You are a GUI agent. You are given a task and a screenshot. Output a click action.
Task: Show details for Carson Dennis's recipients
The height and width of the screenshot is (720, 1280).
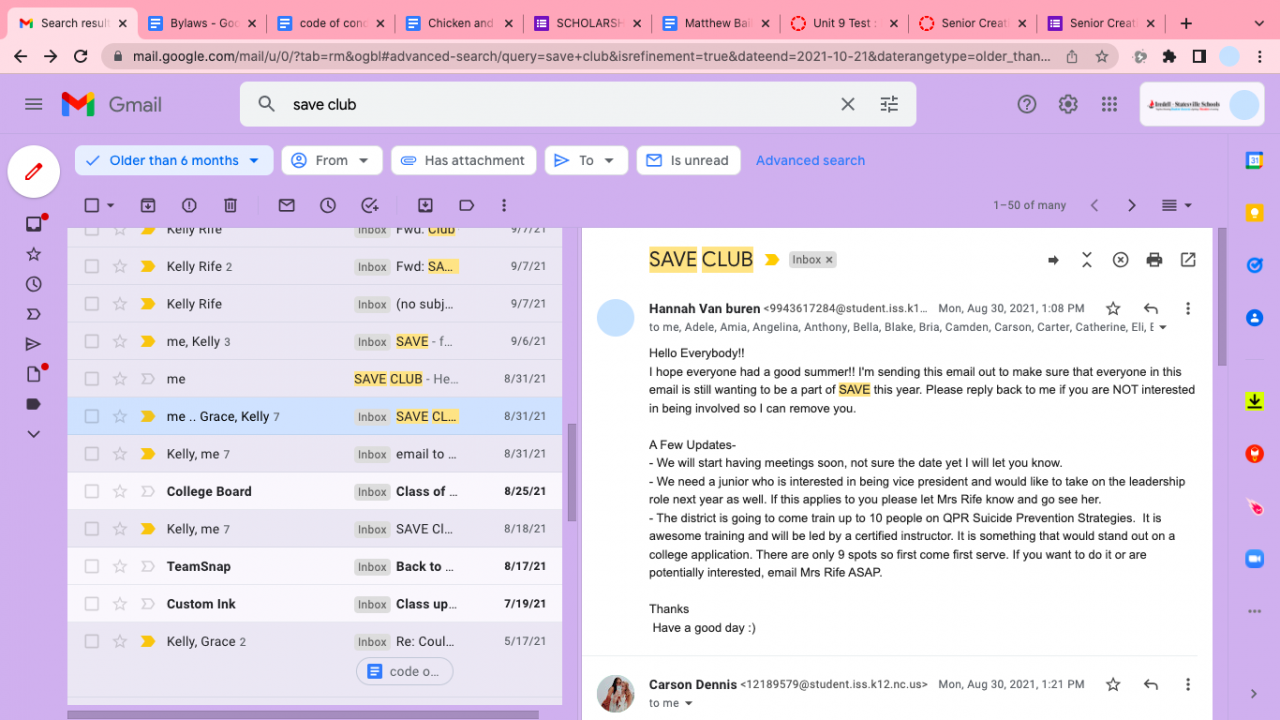[689, 703]
